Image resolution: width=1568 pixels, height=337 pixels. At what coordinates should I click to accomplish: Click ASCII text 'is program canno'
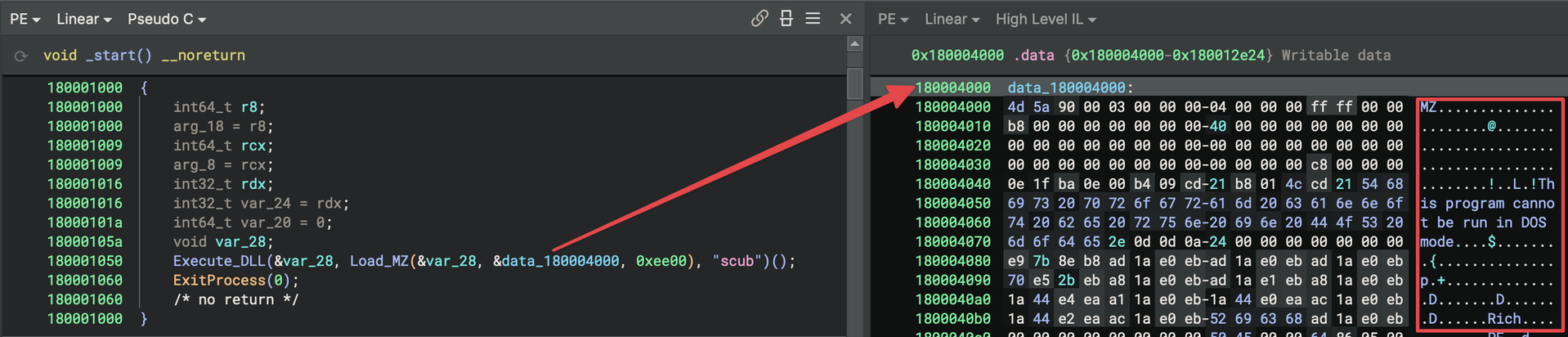click(x=1487, y=204)
